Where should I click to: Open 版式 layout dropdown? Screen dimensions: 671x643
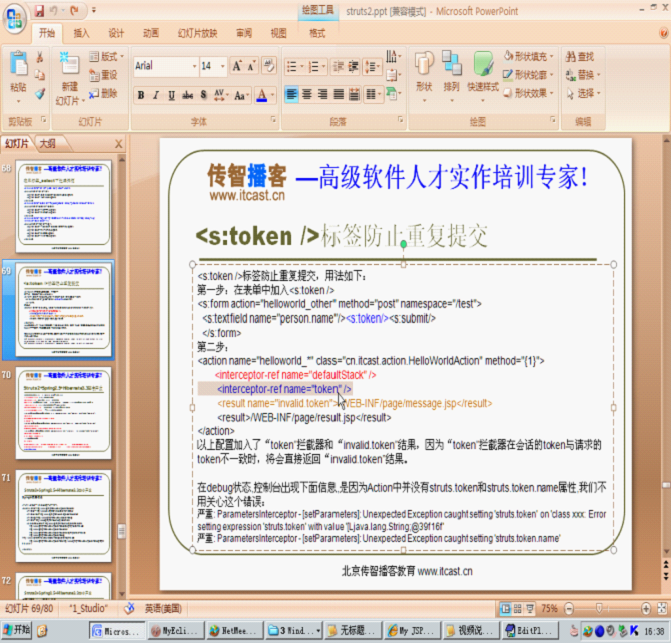point(107,56)
